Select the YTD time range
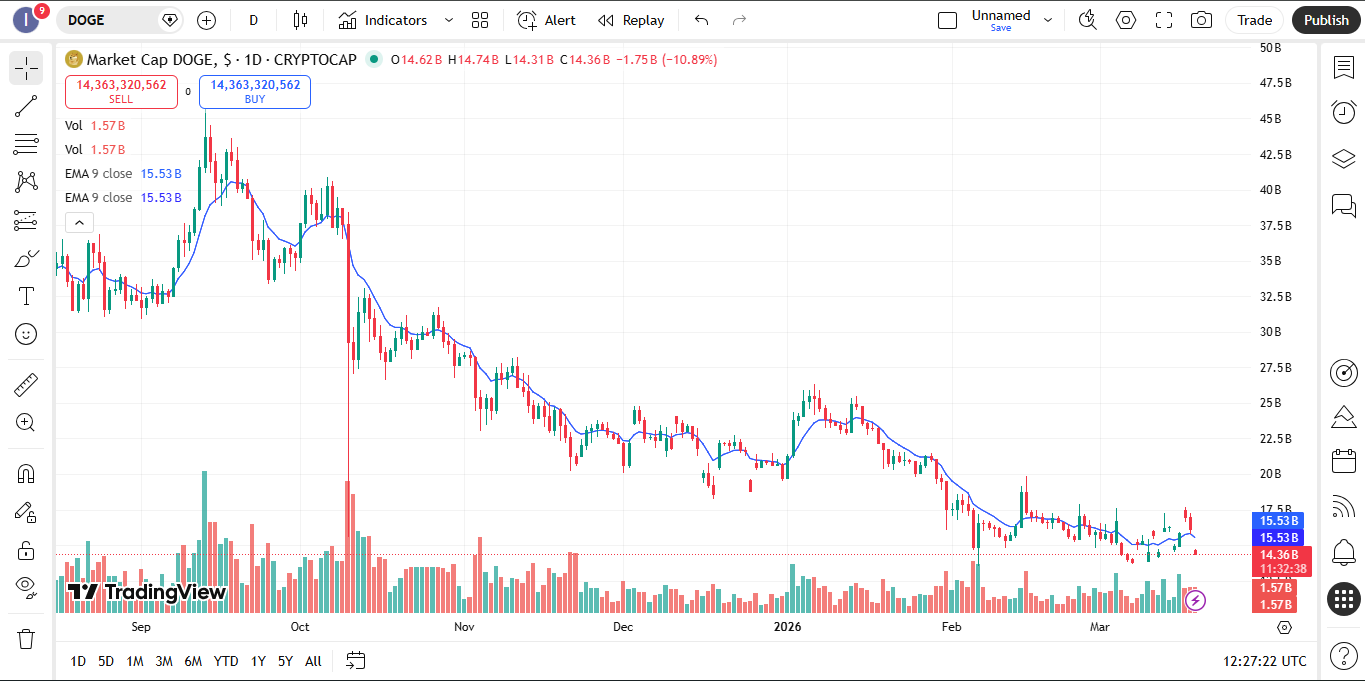 [x=226, y=661]
